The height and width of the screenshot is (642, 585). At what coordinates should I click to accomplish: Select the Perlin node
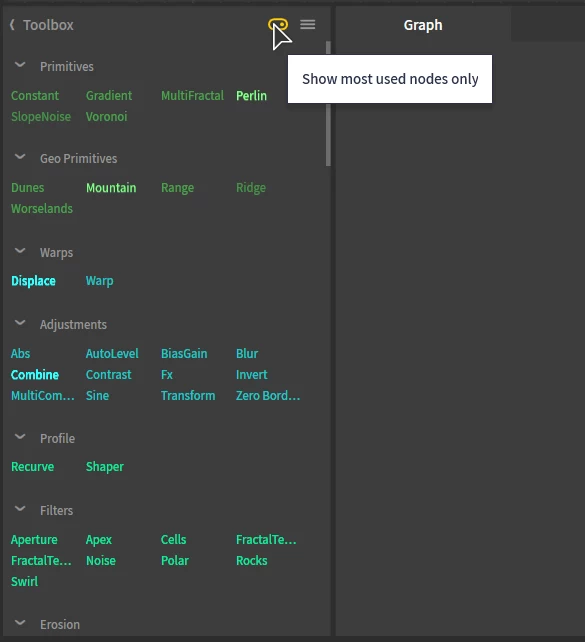(x=251, y=96)
